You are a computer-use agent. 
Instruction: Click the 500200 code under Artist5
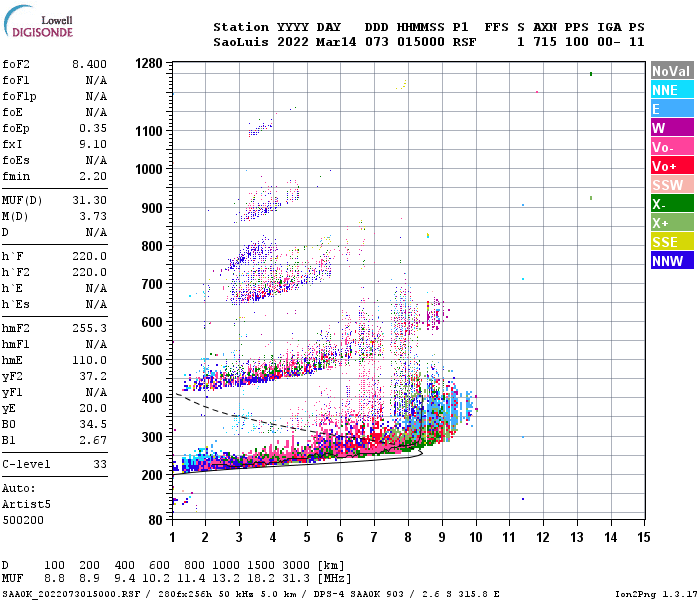tap(23, 520)
